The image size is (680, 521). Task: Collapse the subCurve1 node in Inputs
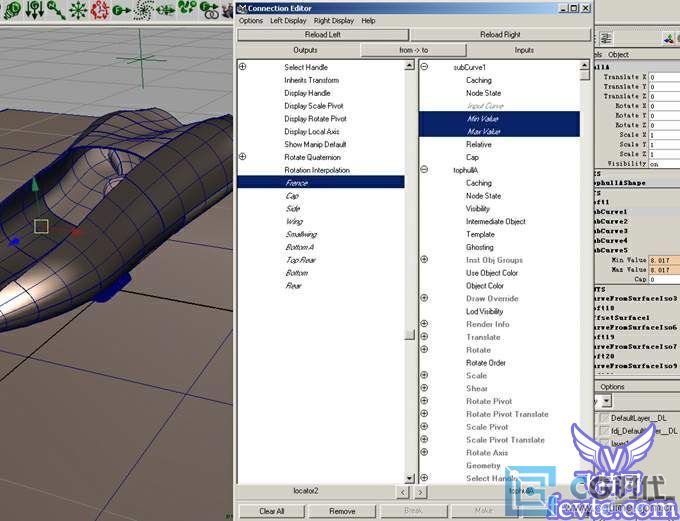(425, 66)
